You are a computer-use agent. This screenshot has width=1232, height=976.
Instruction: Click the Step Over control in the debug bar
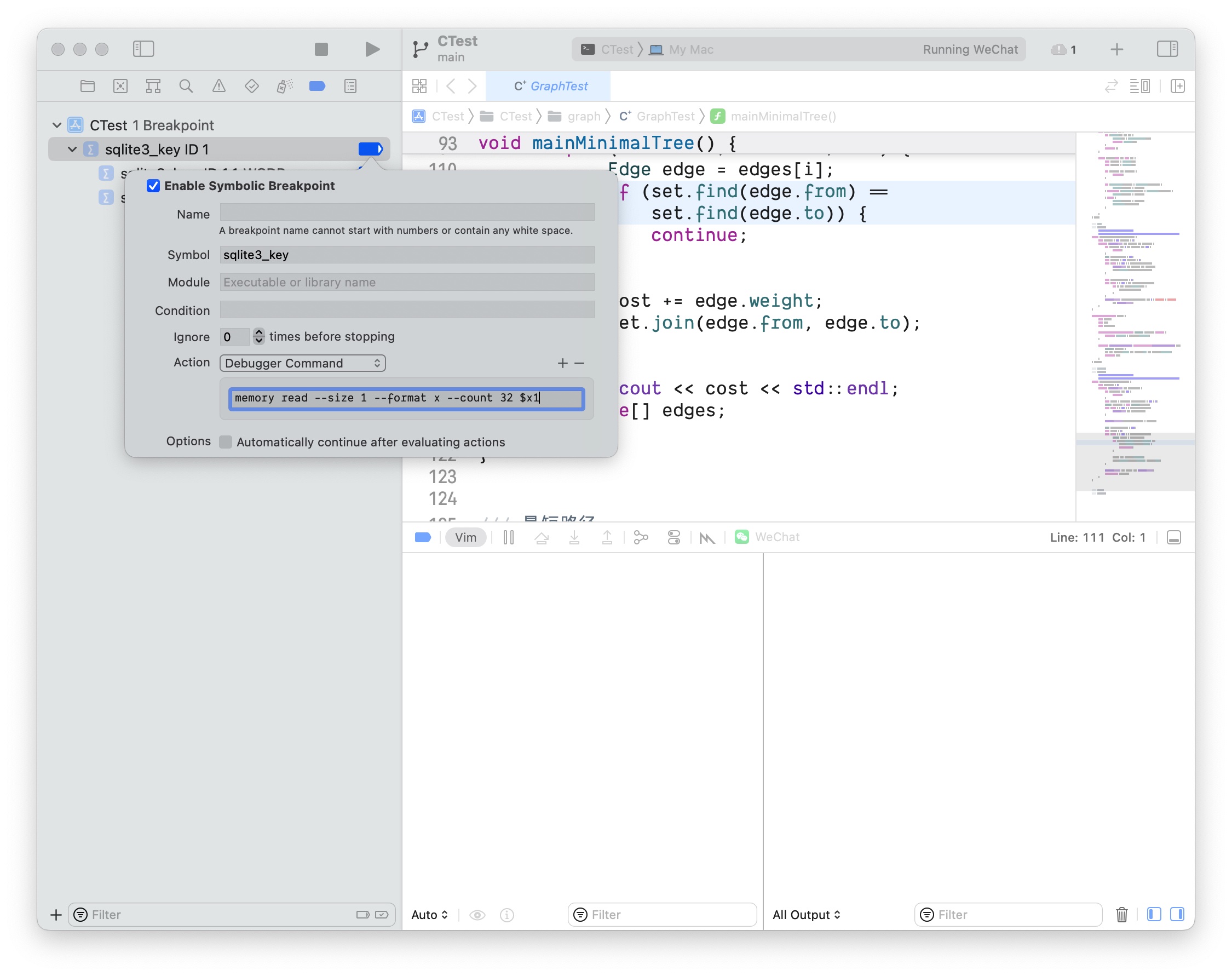point(542,537)
